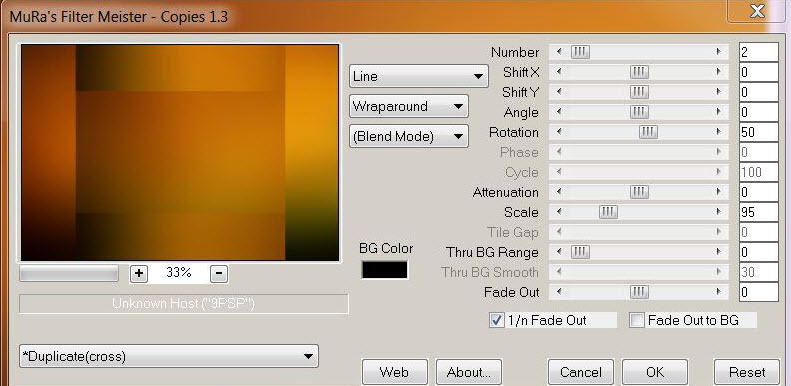Open the Duplicate(cross) preset dropdown
Screen dimensions: 791x386
[x=168, y=356]
